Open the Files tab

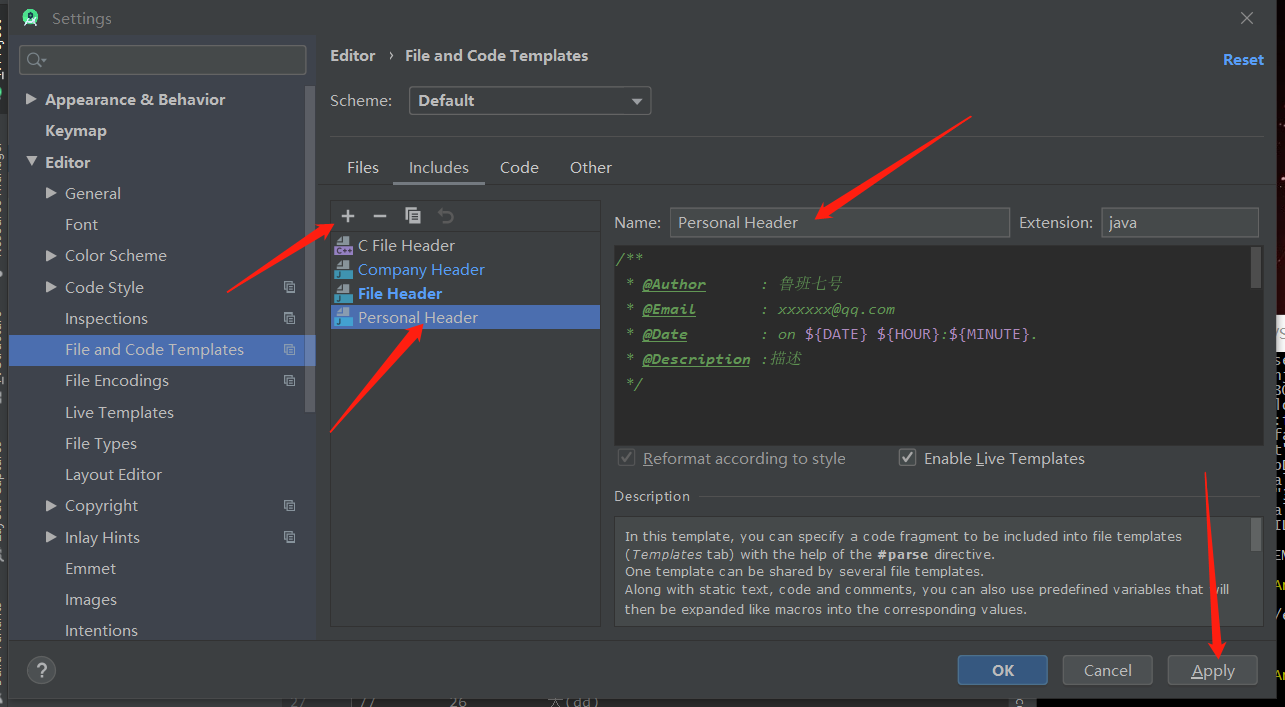click(362, 167)
